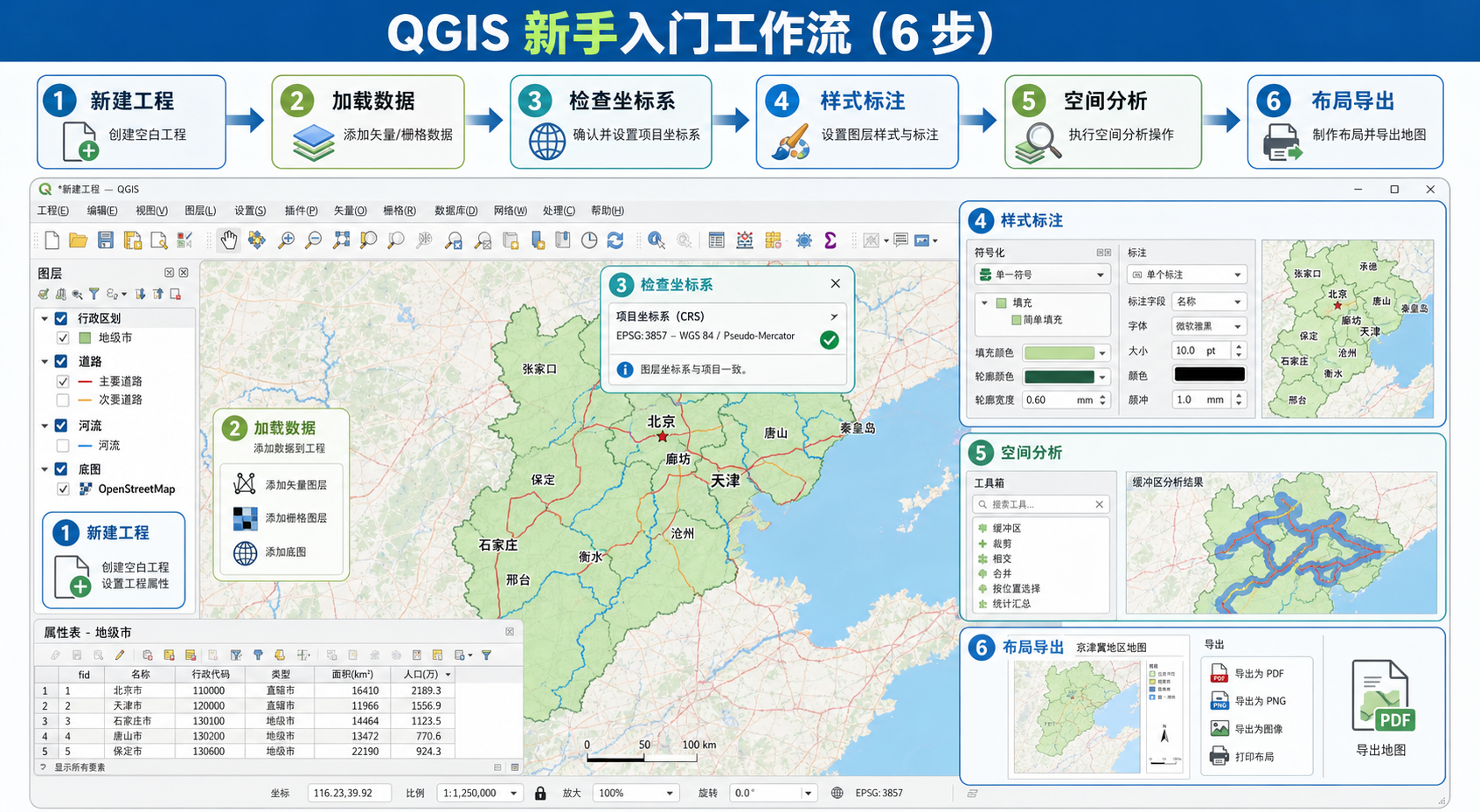Toggle the 河流 group checkbox
1480x812 pixels.
pos(61,426)
